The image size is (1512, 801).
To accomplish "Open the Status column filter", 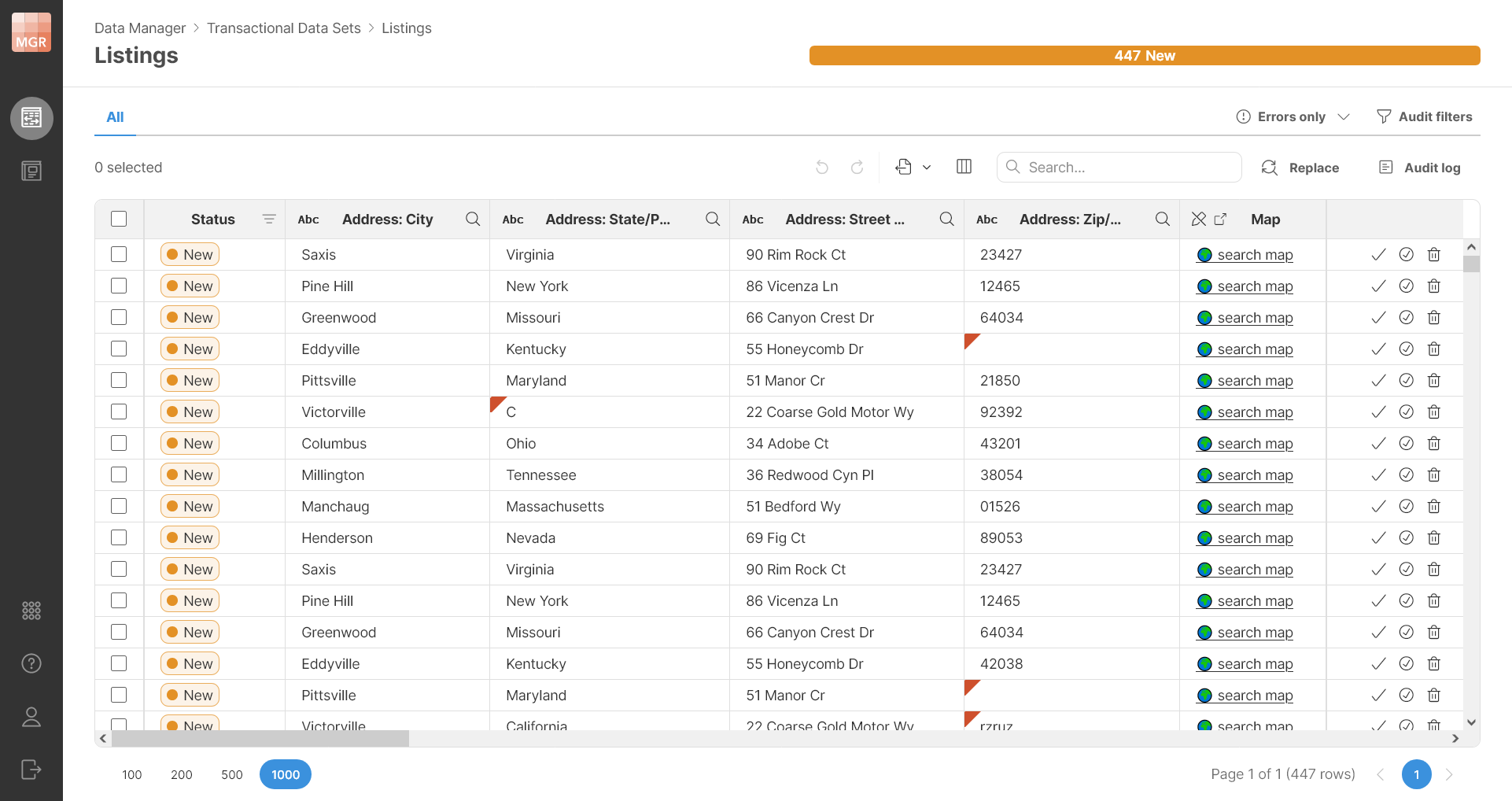I will point(269,219).
